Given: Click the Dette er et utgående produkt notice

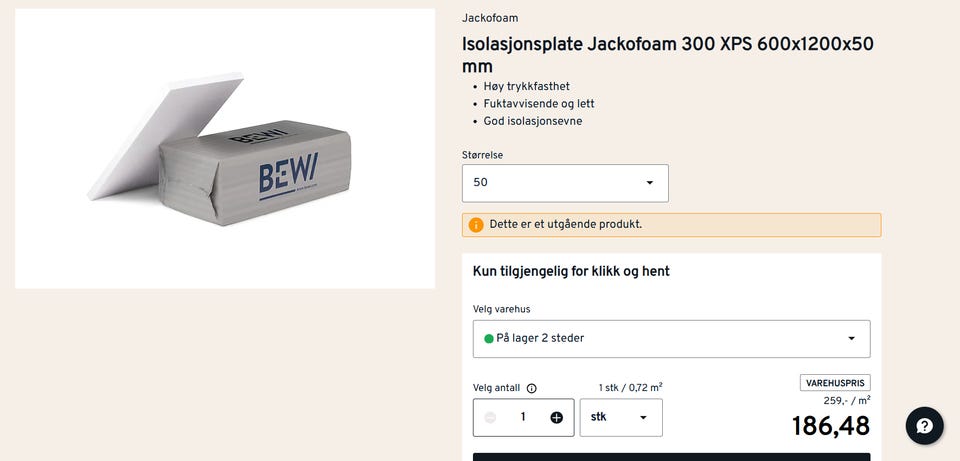Looking at the screenshot, I should (672, 225).
